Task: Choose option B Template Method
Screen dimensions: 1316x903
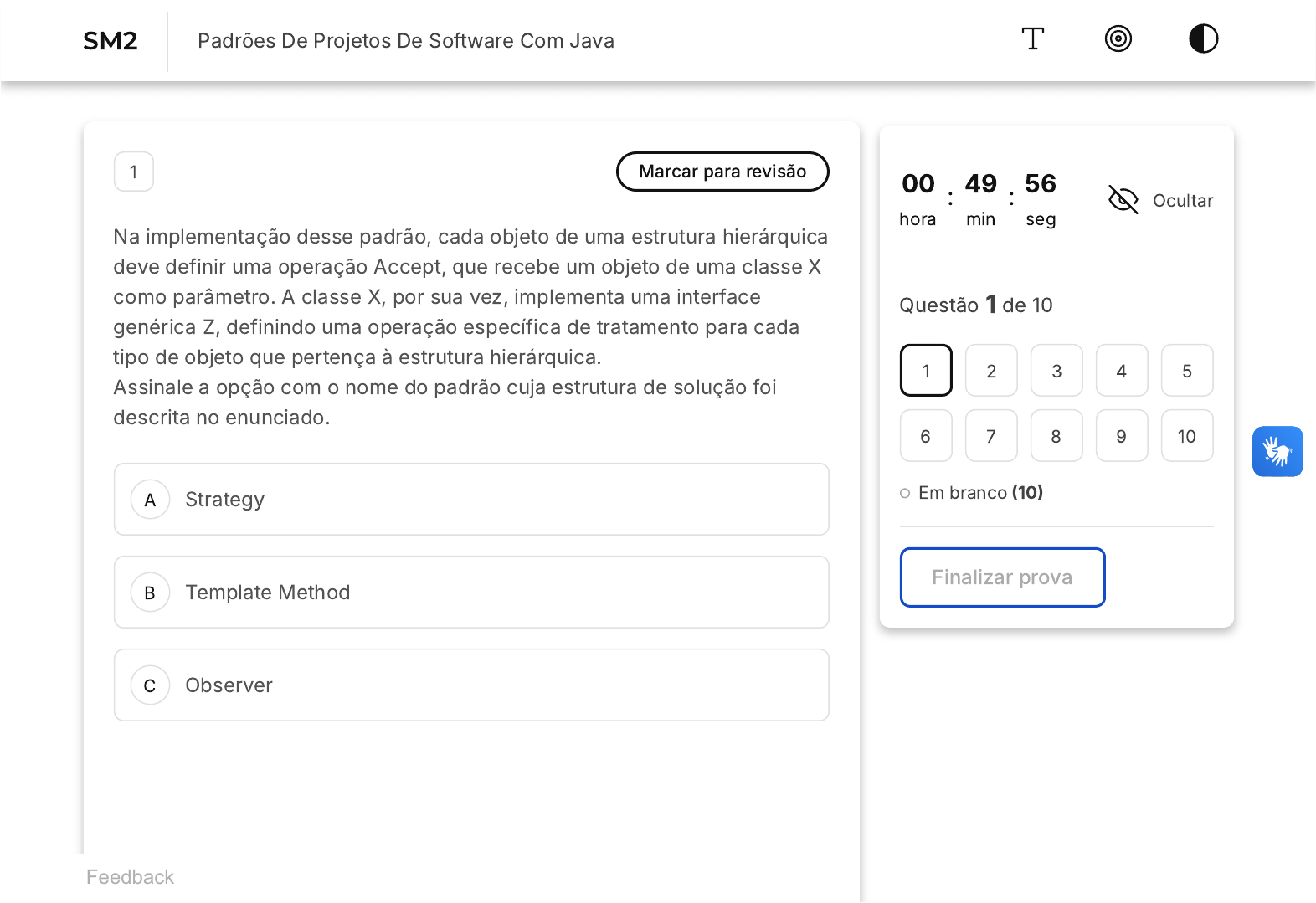Action: pos(471,593)
